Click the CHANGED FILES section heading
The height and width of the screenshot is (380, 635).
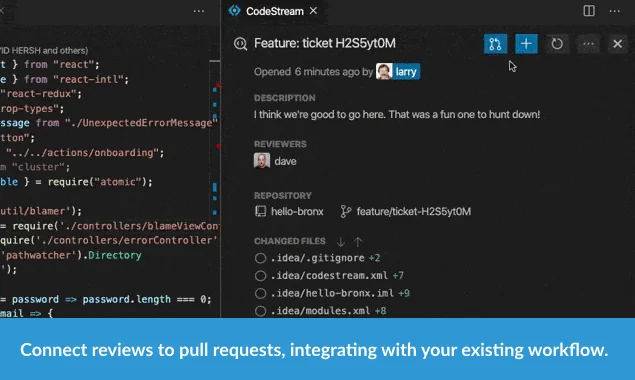click(290, 241)
